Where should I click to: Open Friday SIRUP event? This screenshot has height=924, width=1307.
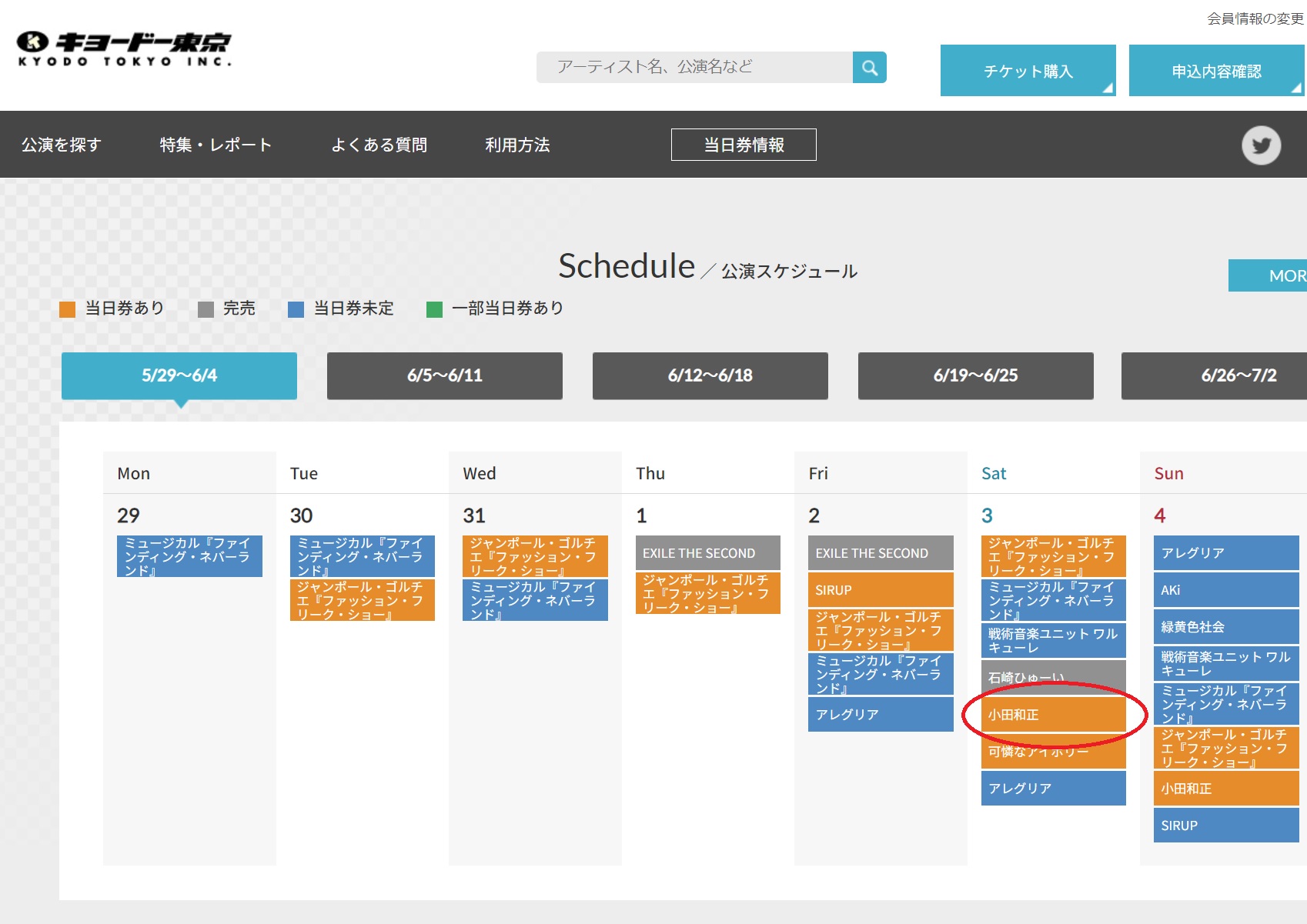pyautogui.click(x=881, y=589)
